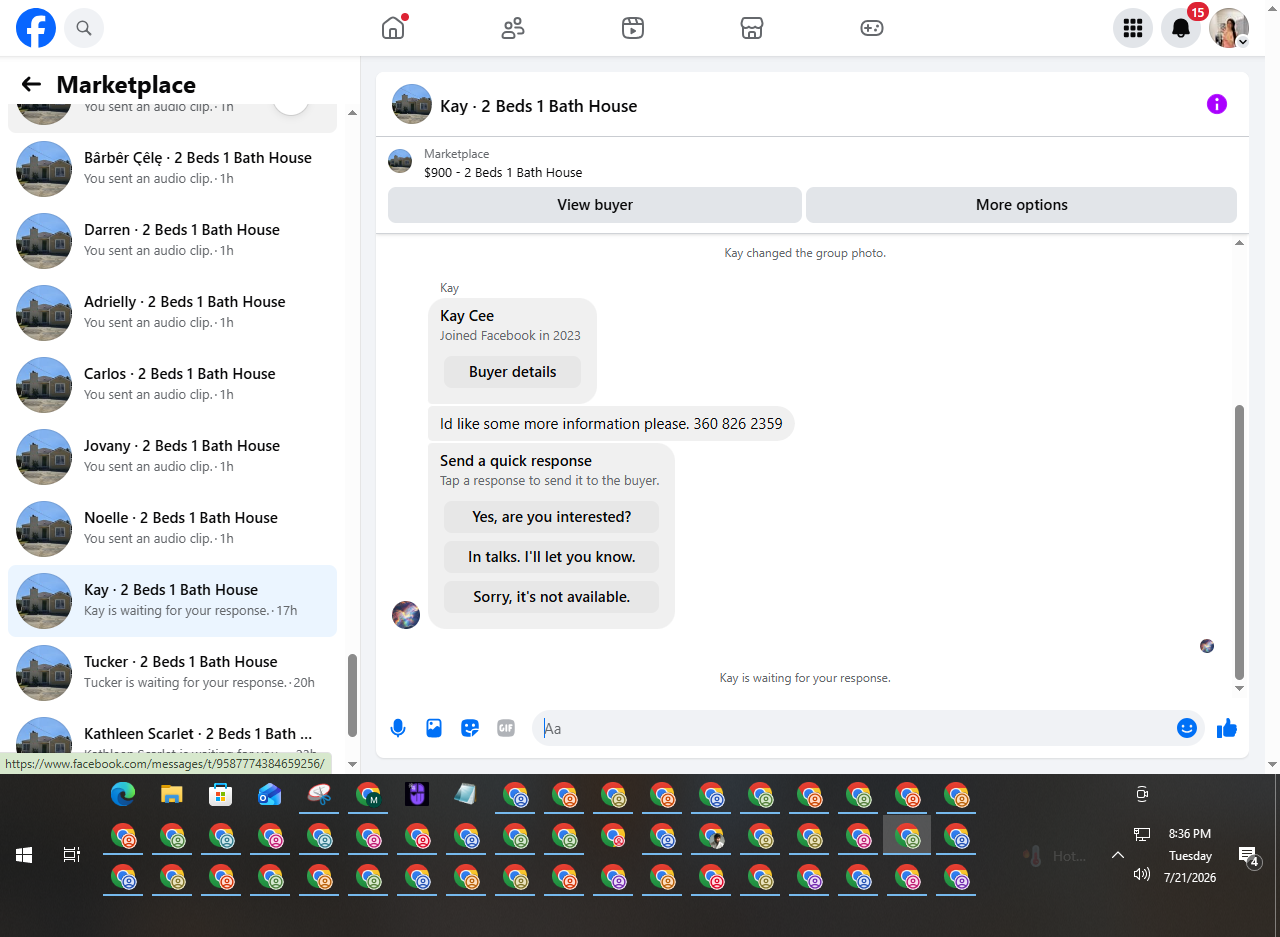Go to the Home feed icon

tap(393, 28)
